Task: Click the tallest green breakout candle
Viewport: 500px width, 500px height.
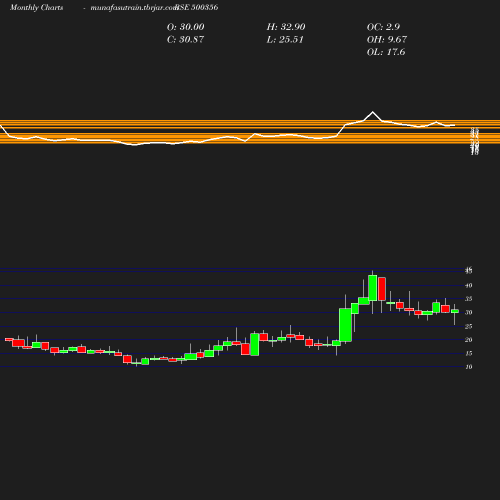Action: tap(345, 325)
